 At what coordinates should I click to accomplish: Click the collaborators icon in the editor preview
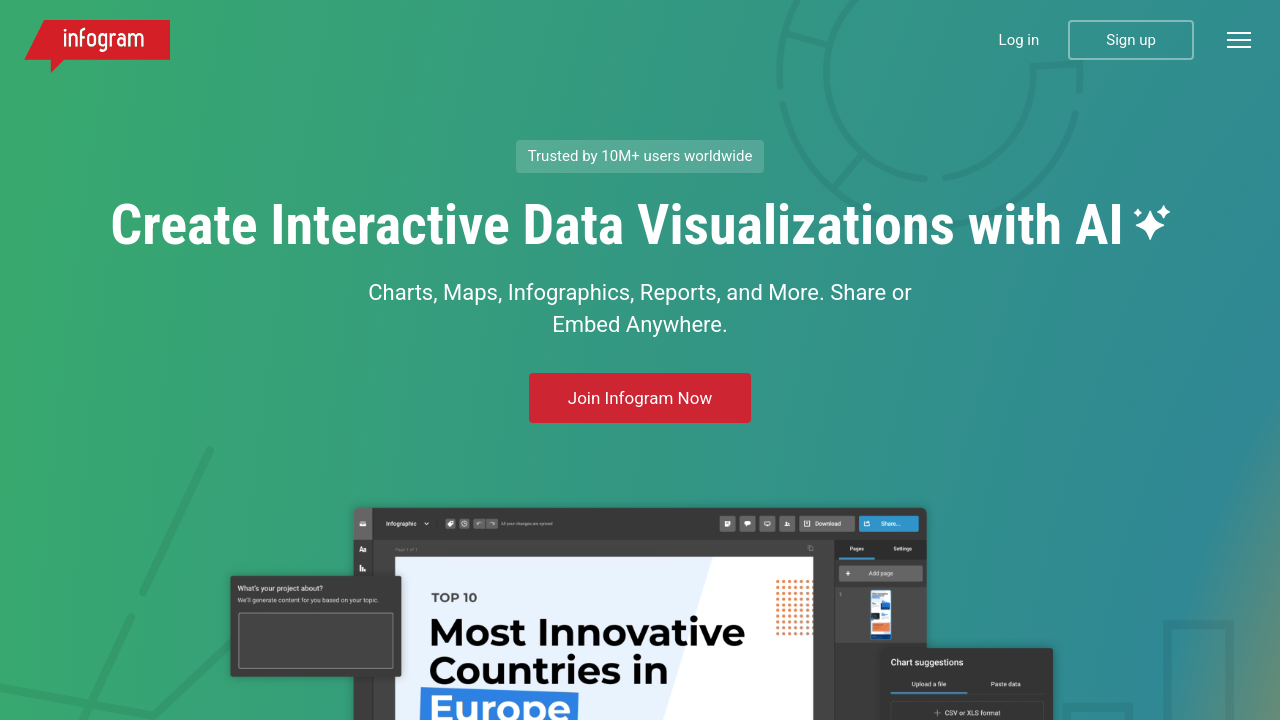pyautogui.click(x=787, y=523)
